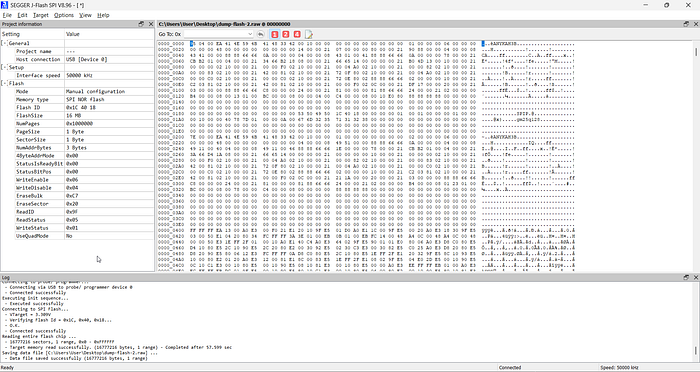
Task: Select the UseQuadMode row
Action: (x=77, y=236)
